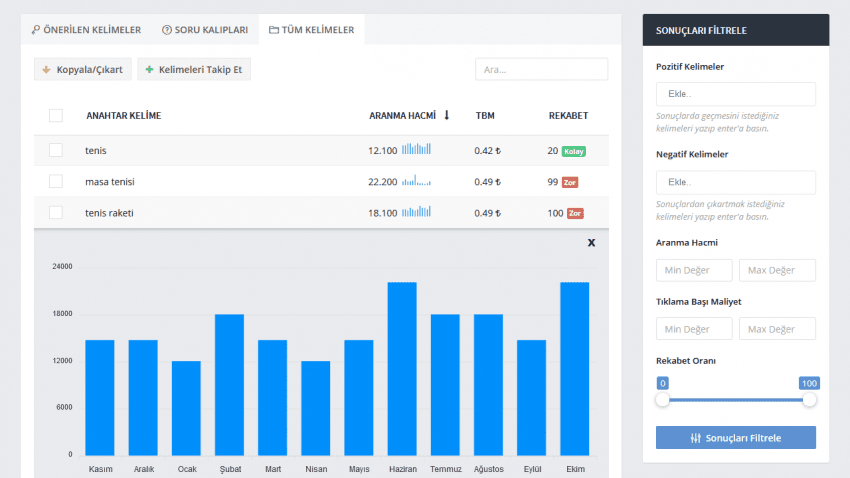This screenshot has height=478, width=850.
Task: Click Zor badge in tenis raketi row
Action: click(575, 213)
